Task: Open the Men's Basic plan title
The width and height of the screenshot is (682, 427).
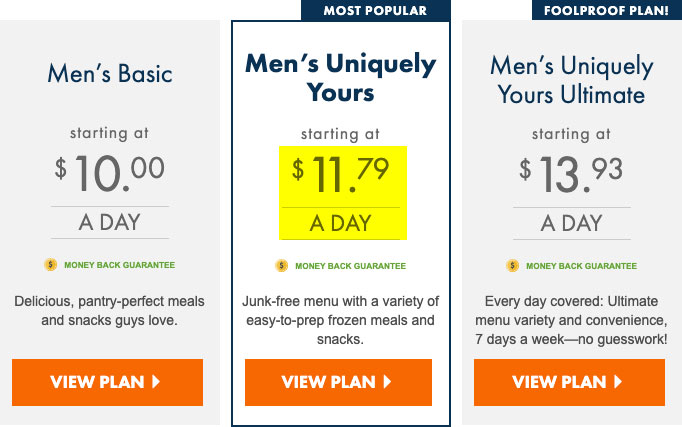Action: click(110, 73)
